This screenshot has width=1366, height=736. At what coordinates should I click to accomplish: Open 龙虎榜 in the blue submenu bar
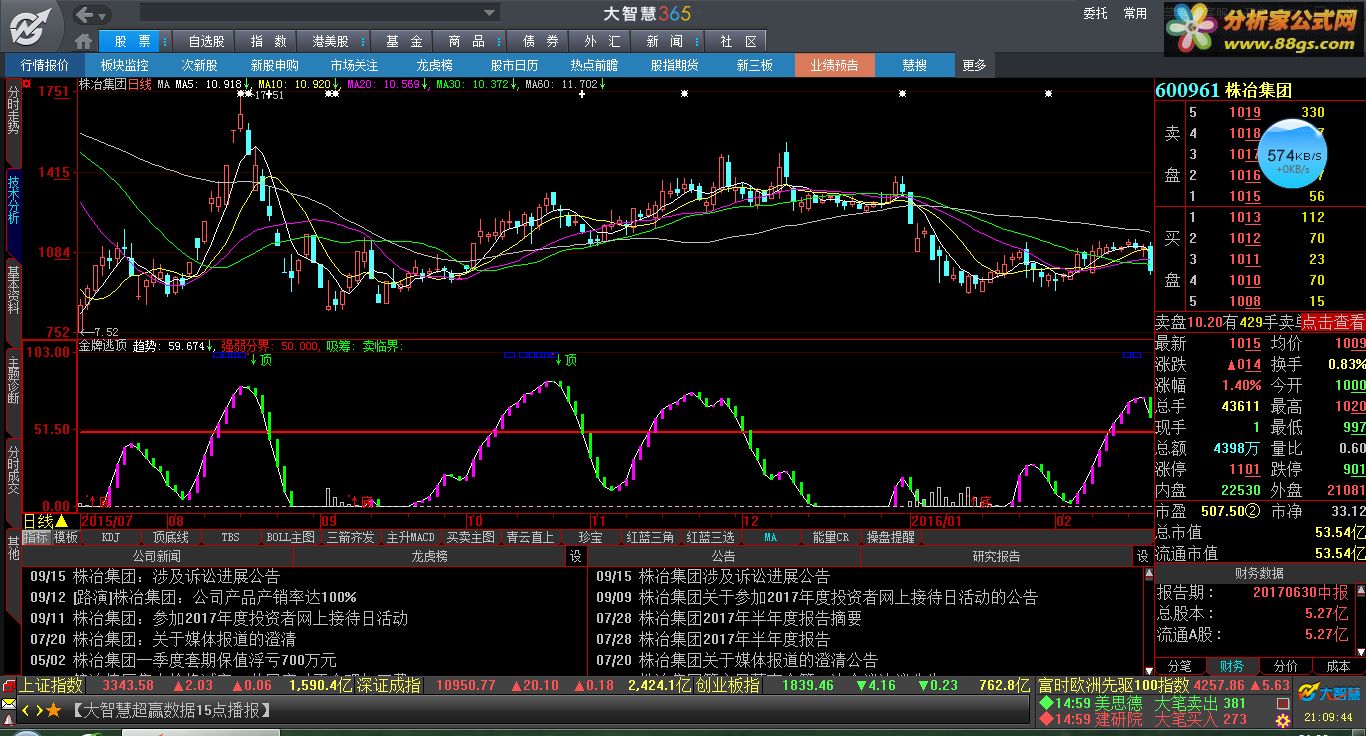435,65
